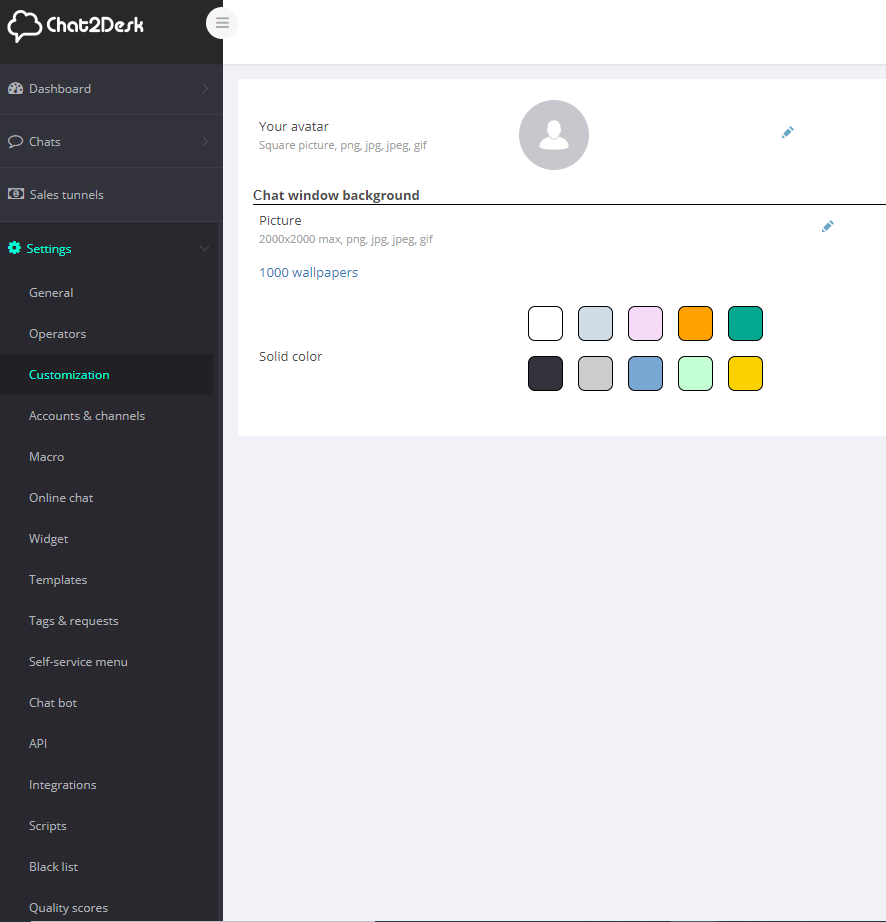Click the Sales tunnels sidebar icon
This screenshot has height=922, width=886.
click(15, 194)
